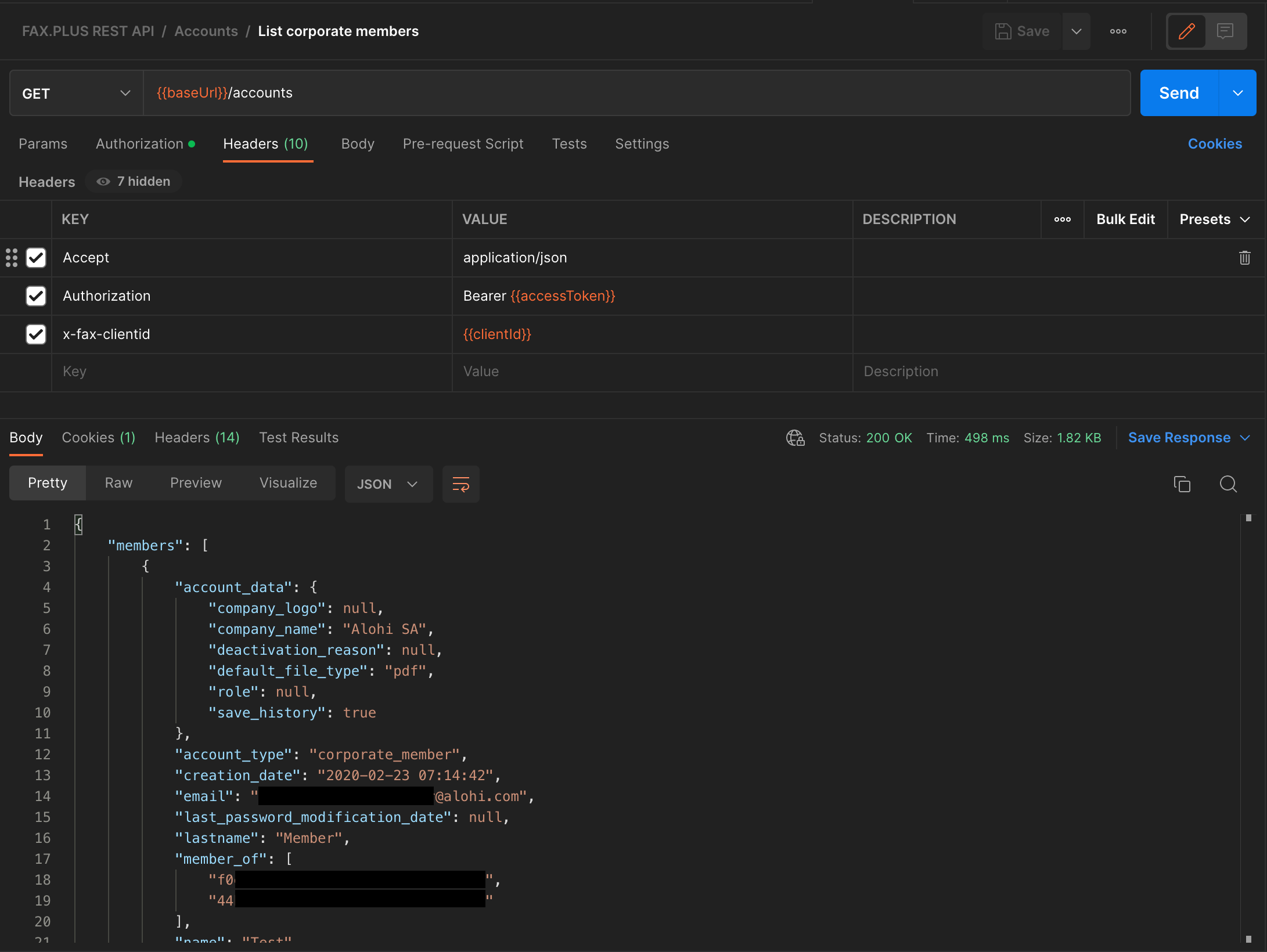
Task: Toggle the x-fax-clientid header checkbox
Action: coord(36,334)
